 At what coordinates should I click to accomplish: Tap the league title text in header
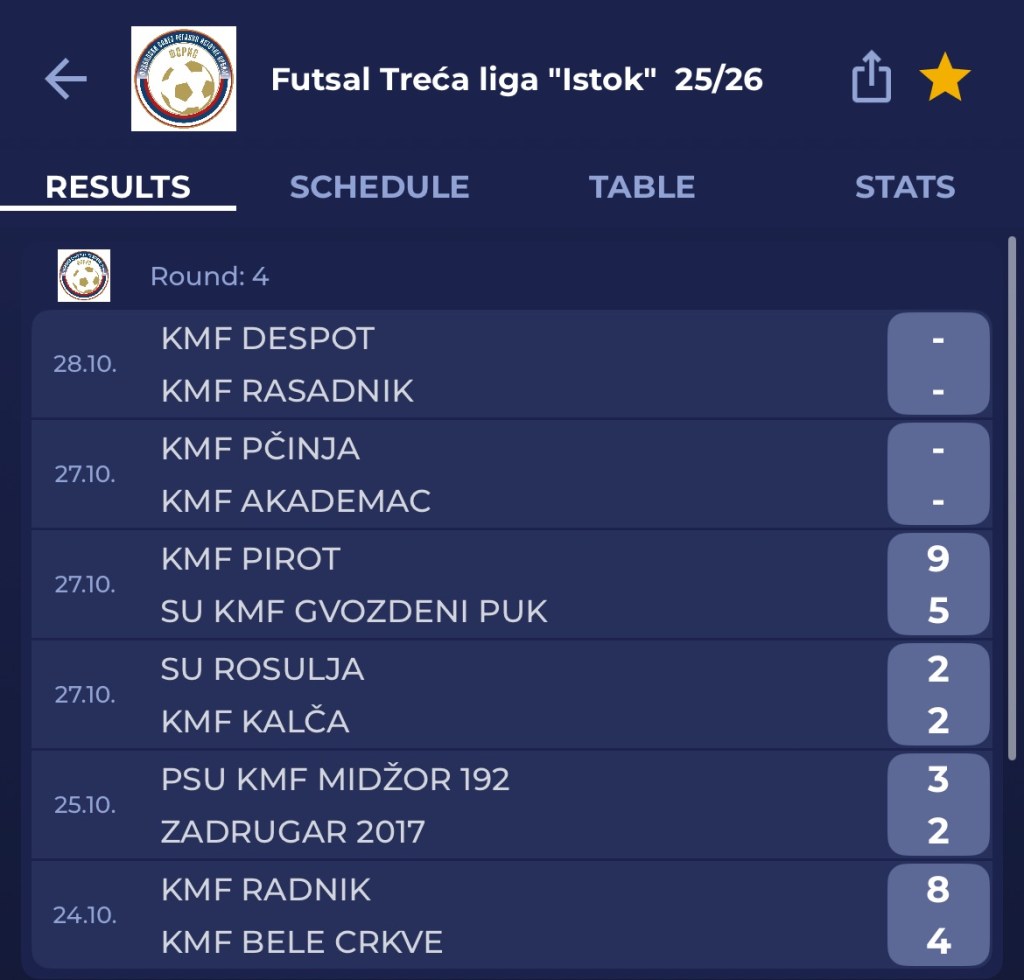click(x=517, y=79)
